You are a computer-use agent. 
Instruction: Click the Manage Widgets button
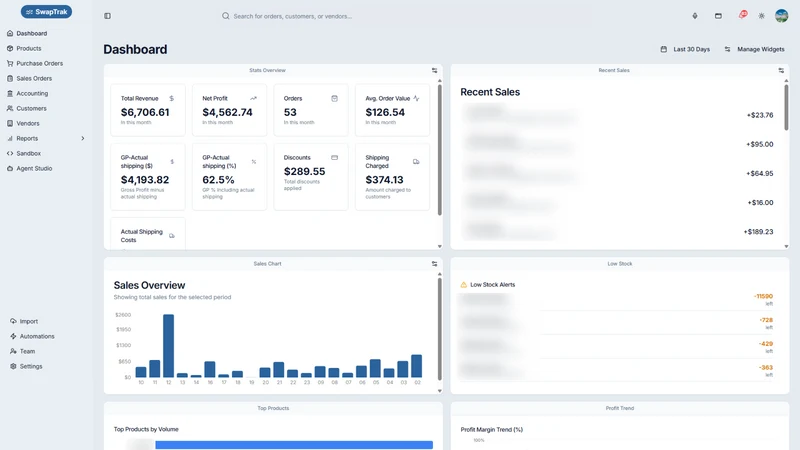[754, 49]
